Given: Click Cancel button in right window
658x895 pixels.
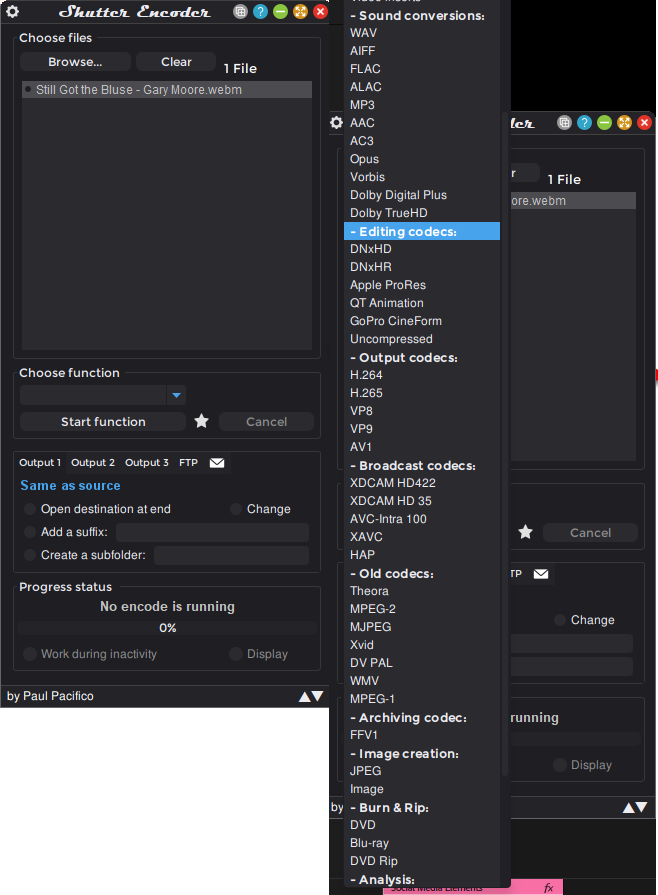Looking at the screenshot, I should 590,533.
